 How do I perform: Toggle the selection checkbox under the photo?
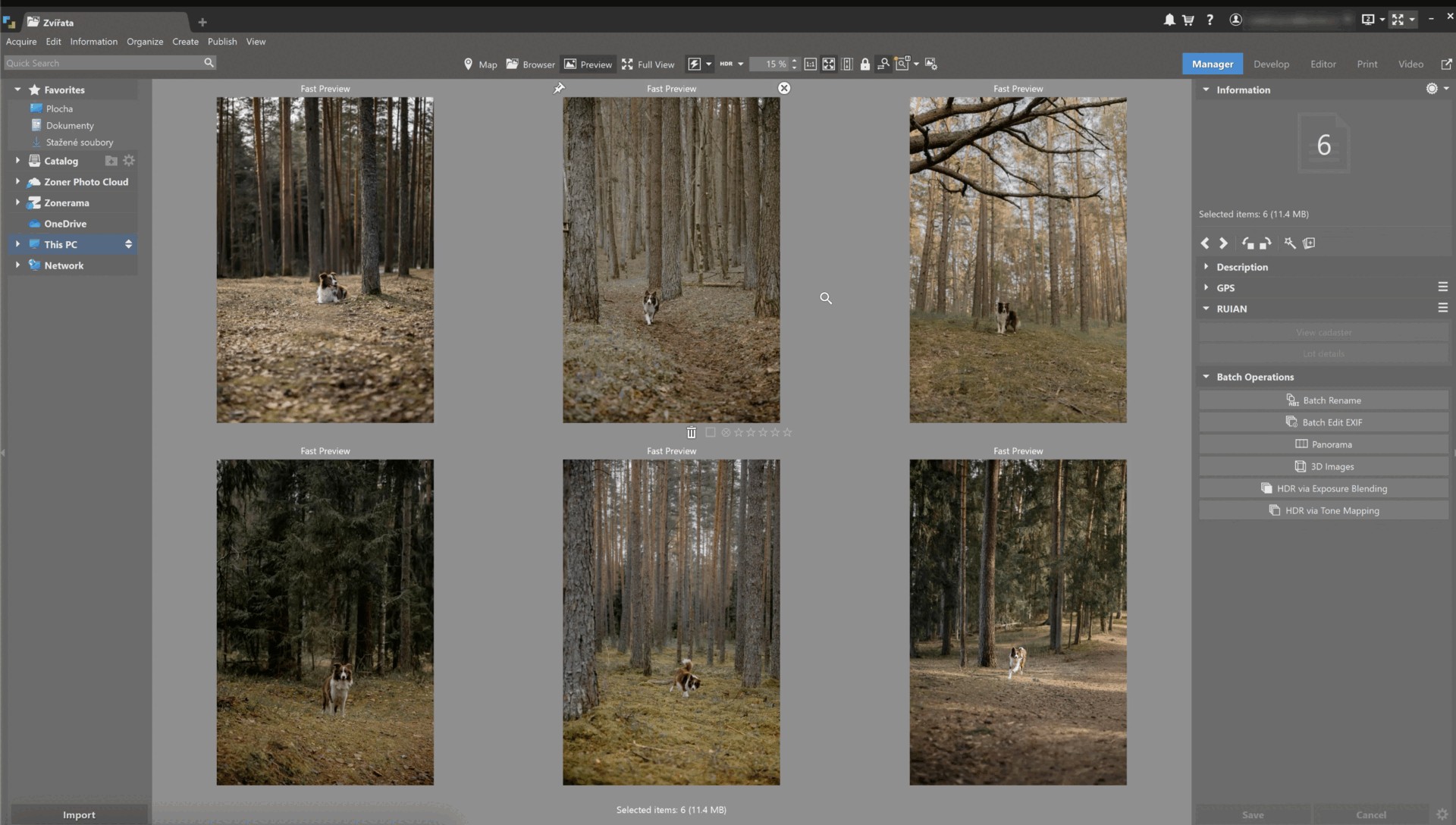click(710, 432)
